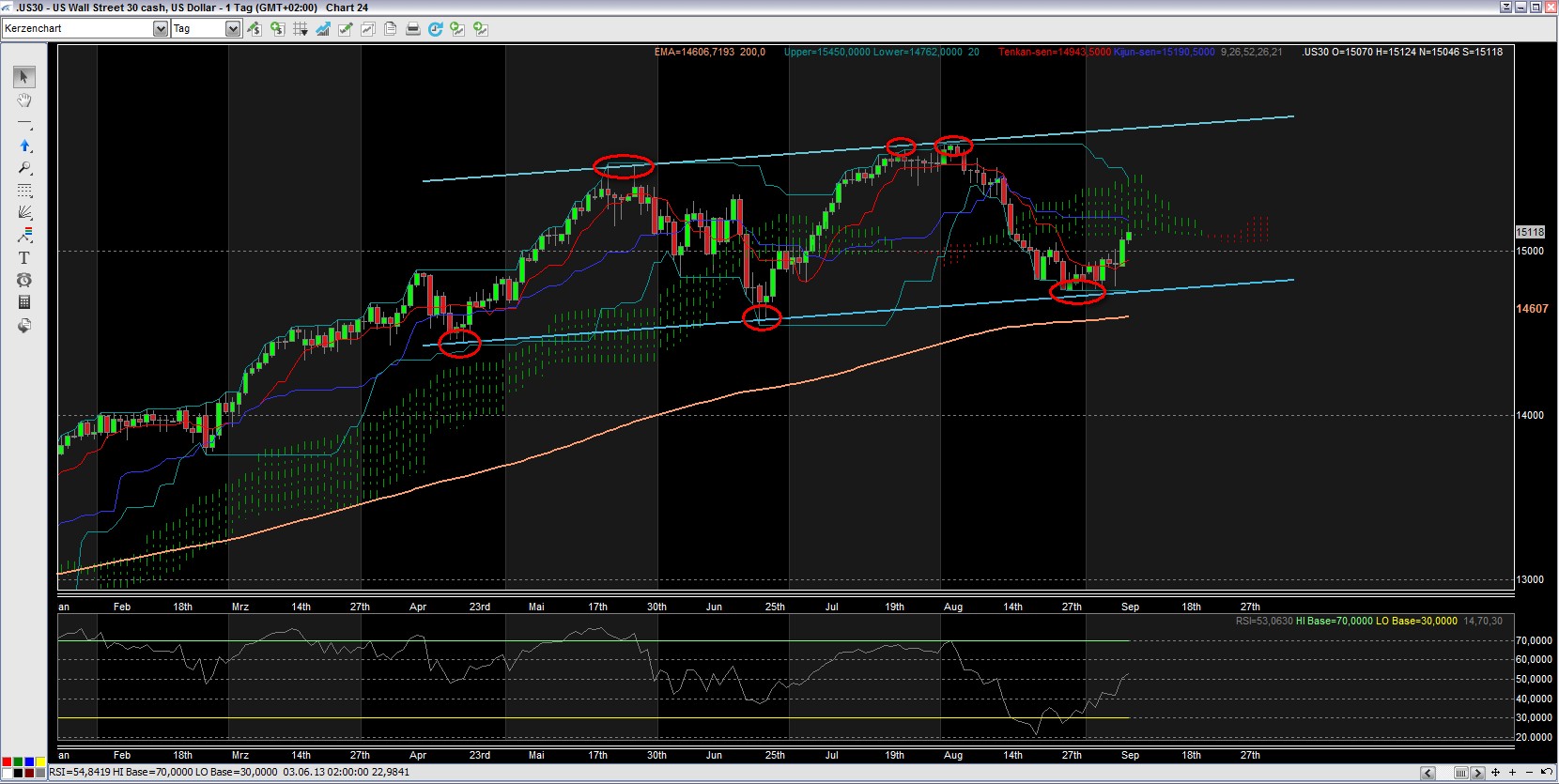
Task: Pick the blue arrow marker tool
Action: [24, 146]
